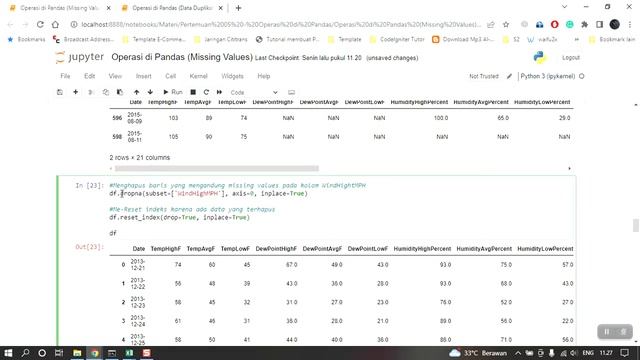Open Windows Start menu
640x360 pixels.
click(8, 353)
